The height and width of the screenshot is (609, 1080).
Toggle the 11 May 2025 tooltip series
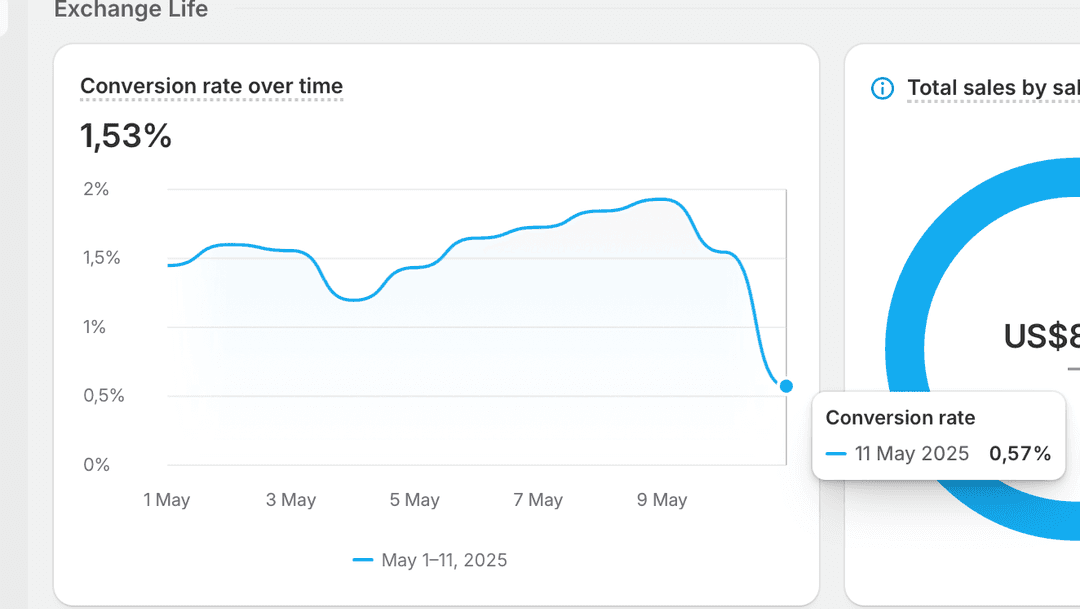click(x=910, y=453)
